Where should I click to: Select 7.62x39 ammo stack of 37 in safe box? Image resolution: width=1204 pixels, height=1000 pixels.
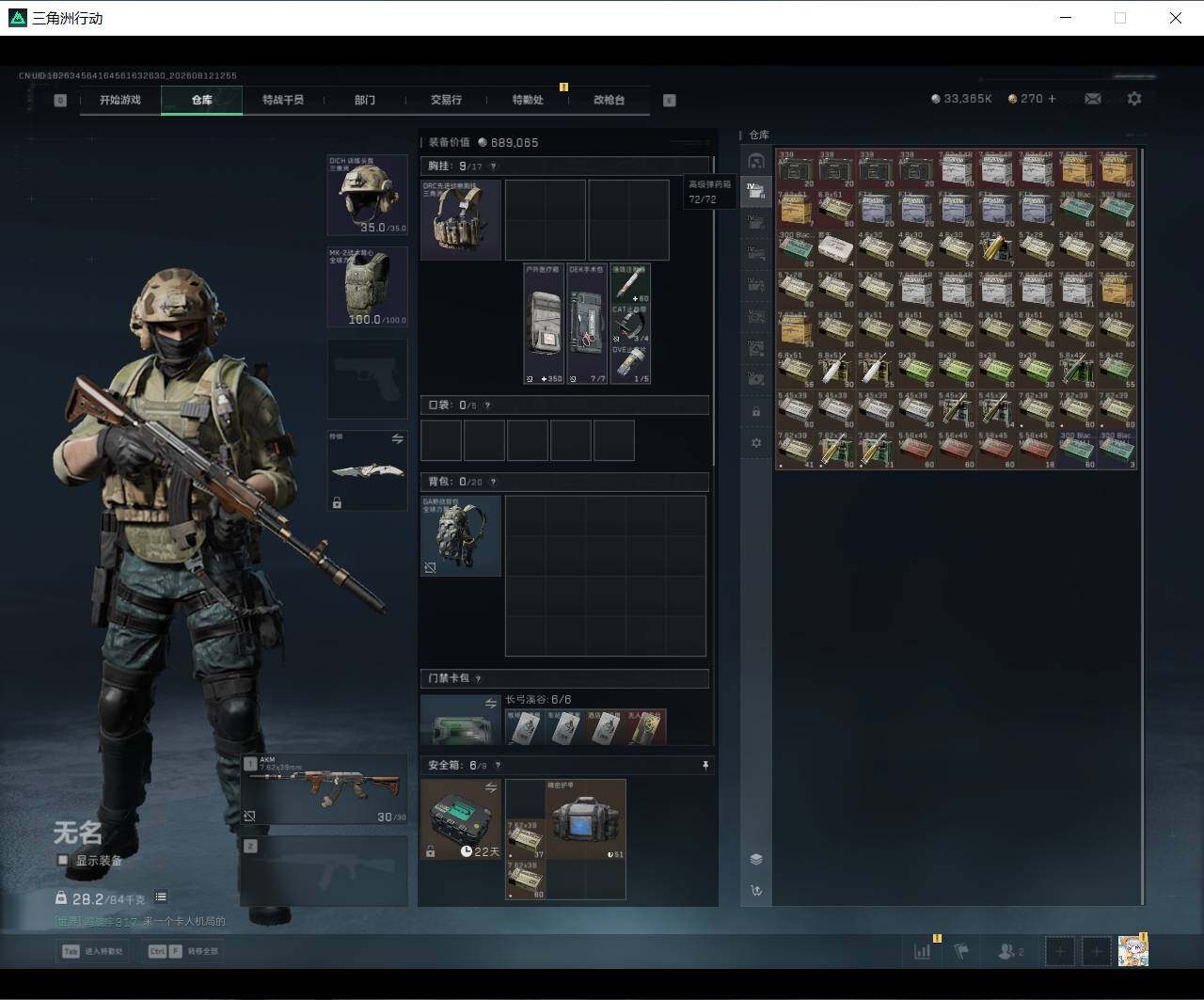[x=526, y=839]
